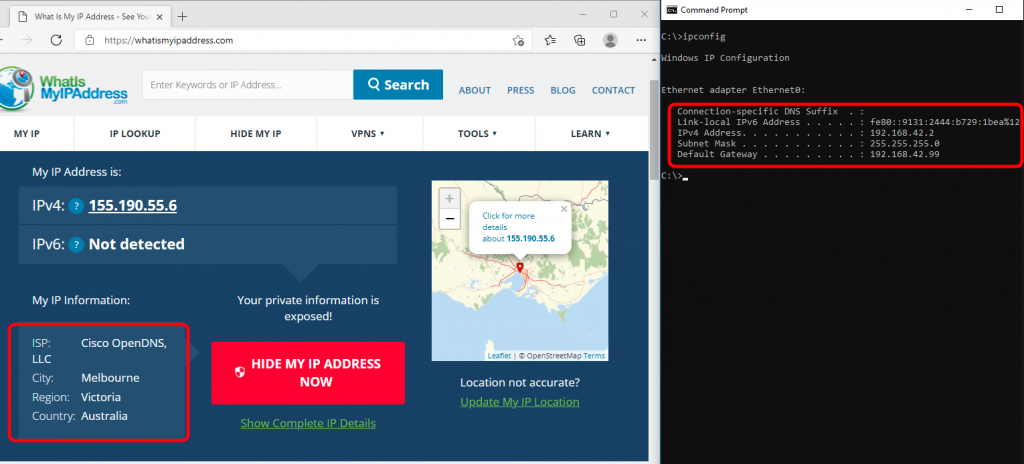The image size is (1024, 464).
Task: Open the Collections icon in Edge
Action: (x=579, y=41)
